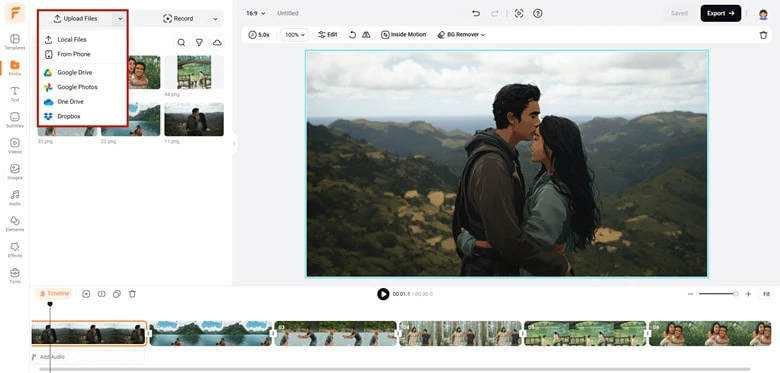
Task: Select timeline clip numbered 03
Action: [335, 333]
